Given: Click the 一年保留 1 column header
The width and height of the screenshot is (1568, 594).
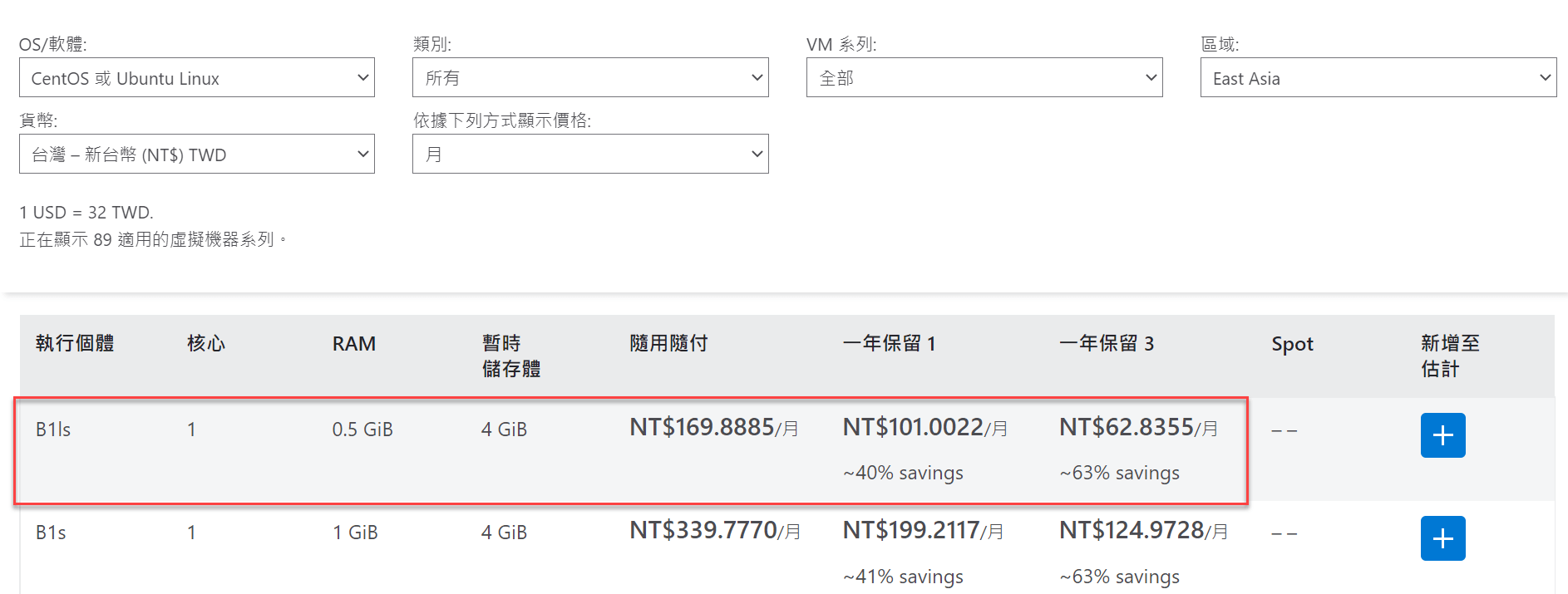Looking at the screenshot, I should [x=890, y=343].
